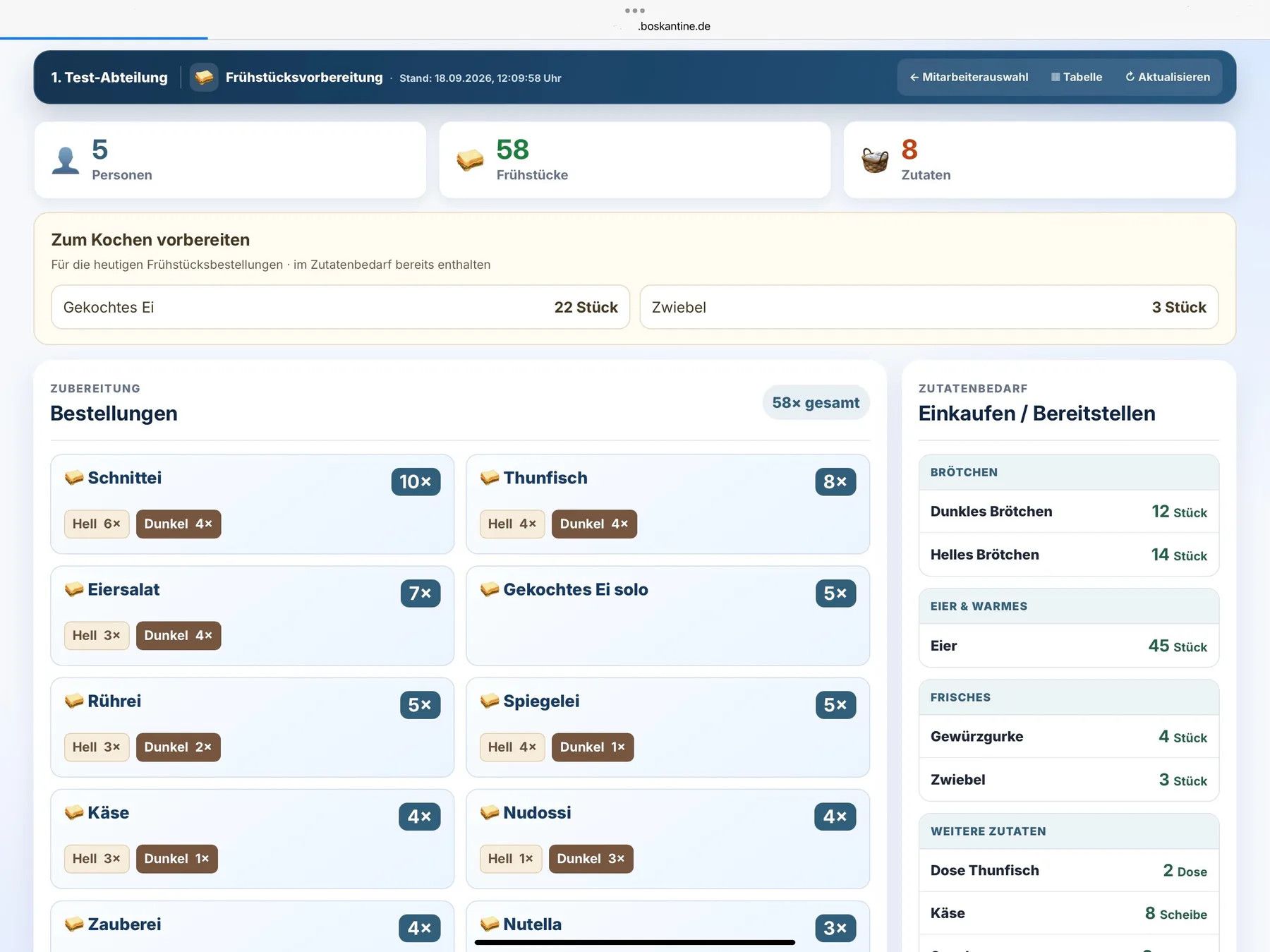
Task: Click the sandwich icon next to Thunfisch
Action: tap(490, 478)
